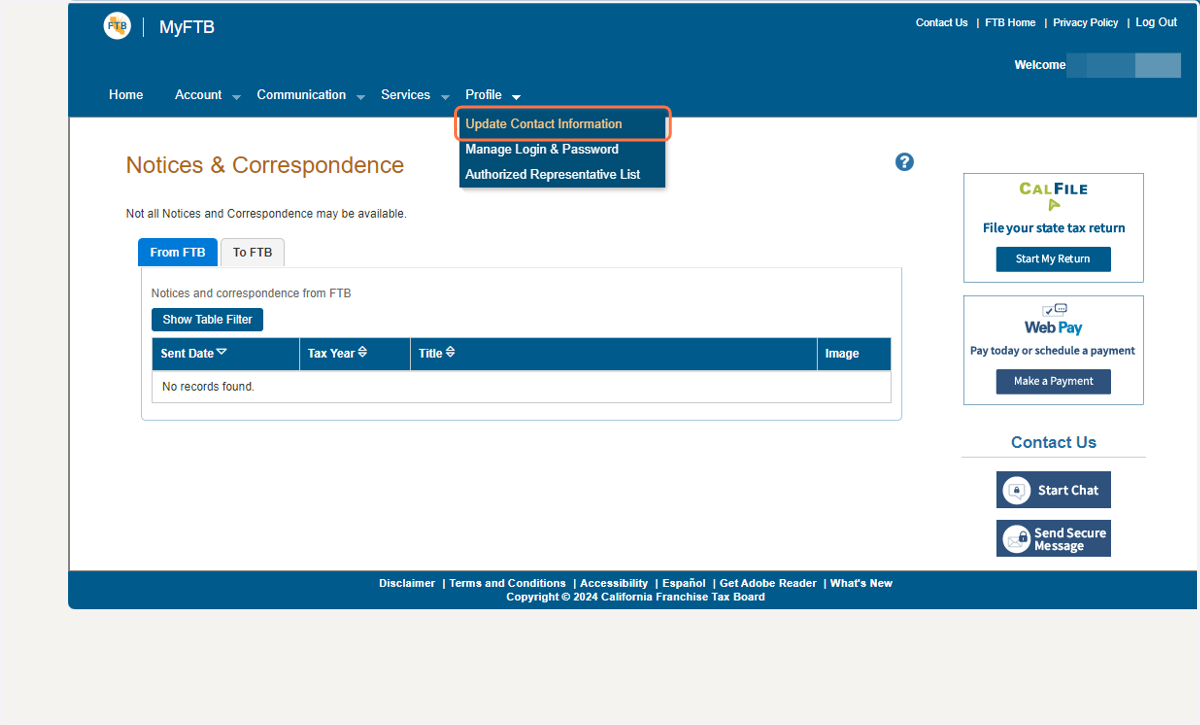Switch to the Español link
Screen dimensions: 1200x725
click(x=684, y=583)
